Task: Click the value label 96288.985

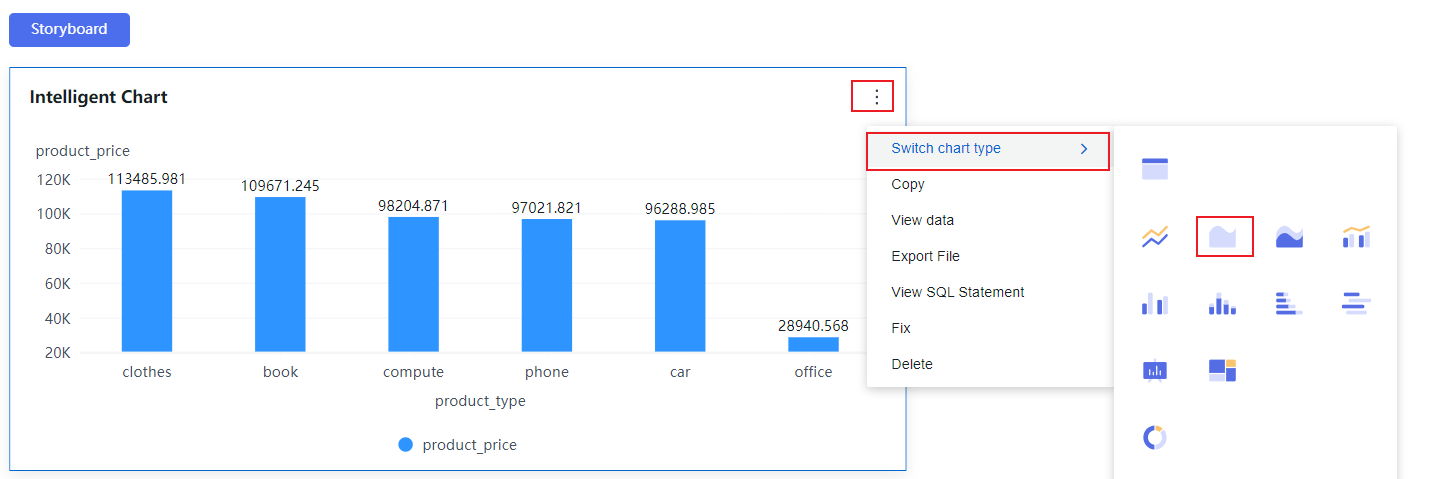Action: (x=680, y=209)
